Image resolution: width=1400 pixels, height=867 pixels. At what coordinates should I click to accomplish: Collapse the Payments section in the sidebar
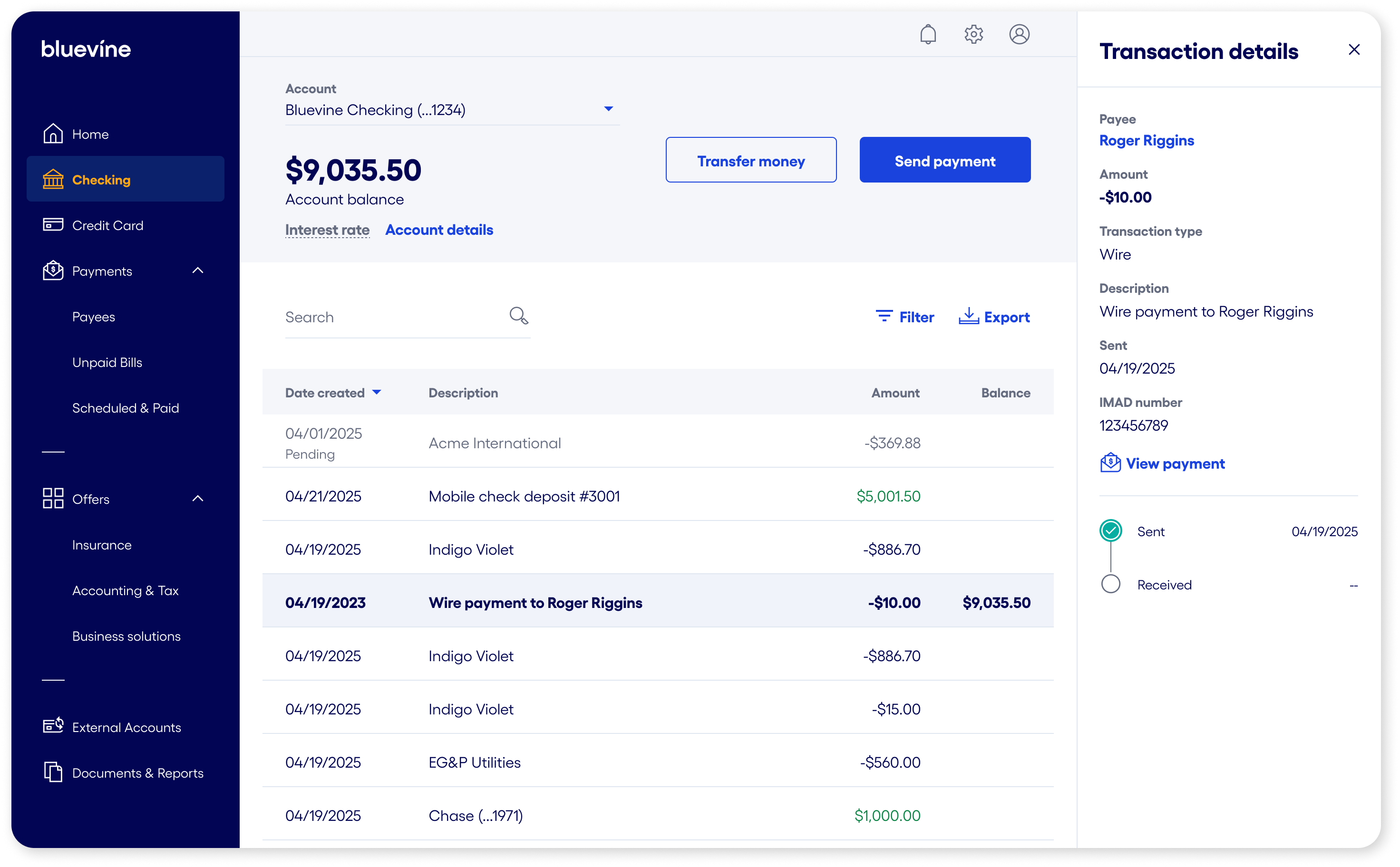(198, 270)
